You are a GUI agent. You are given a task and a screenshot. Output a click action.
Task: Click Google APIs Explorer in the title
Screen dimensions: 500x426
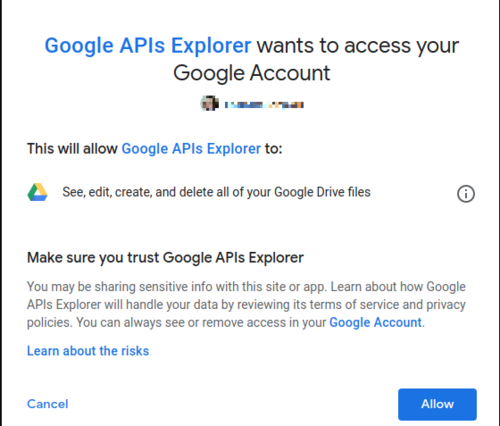[x=148, y=46]
